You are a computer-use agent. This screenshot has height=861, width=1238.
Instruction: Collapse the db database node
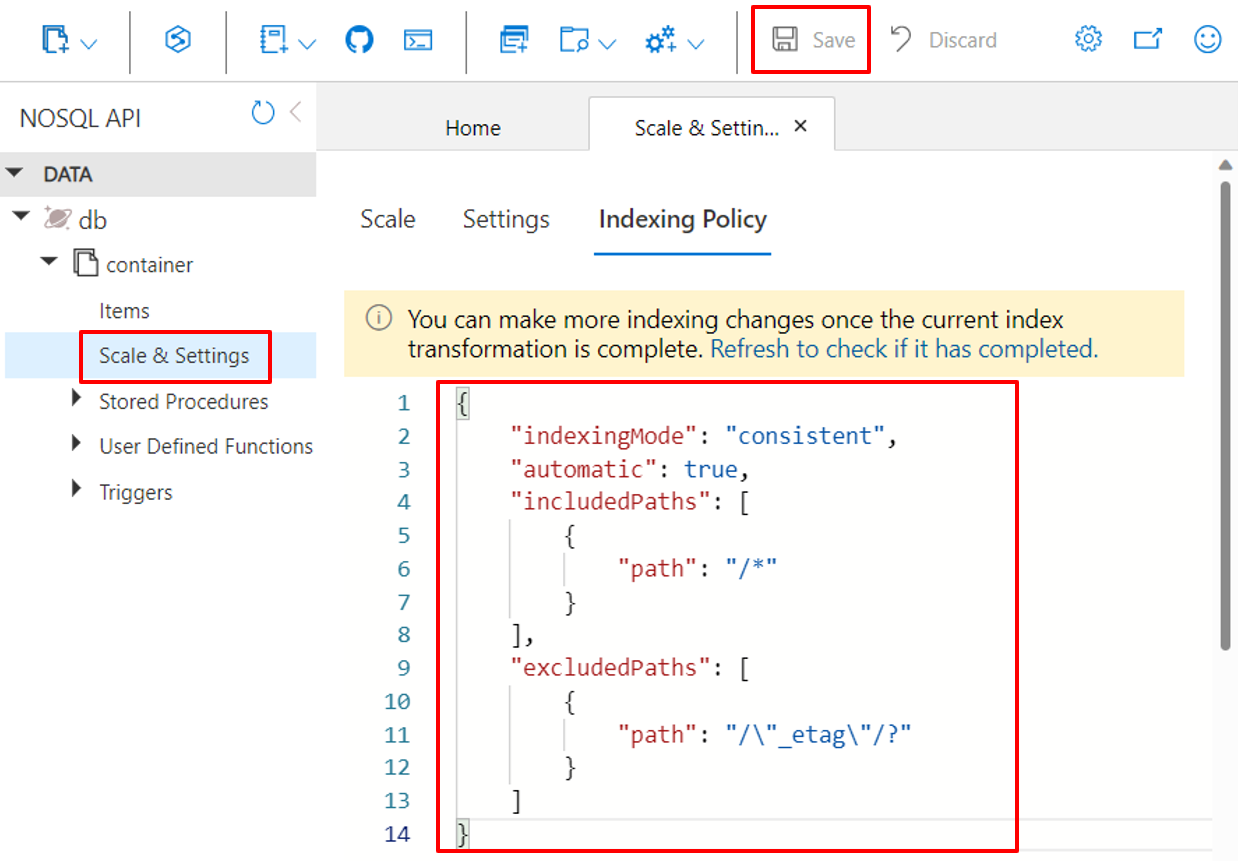pos(21,216)
